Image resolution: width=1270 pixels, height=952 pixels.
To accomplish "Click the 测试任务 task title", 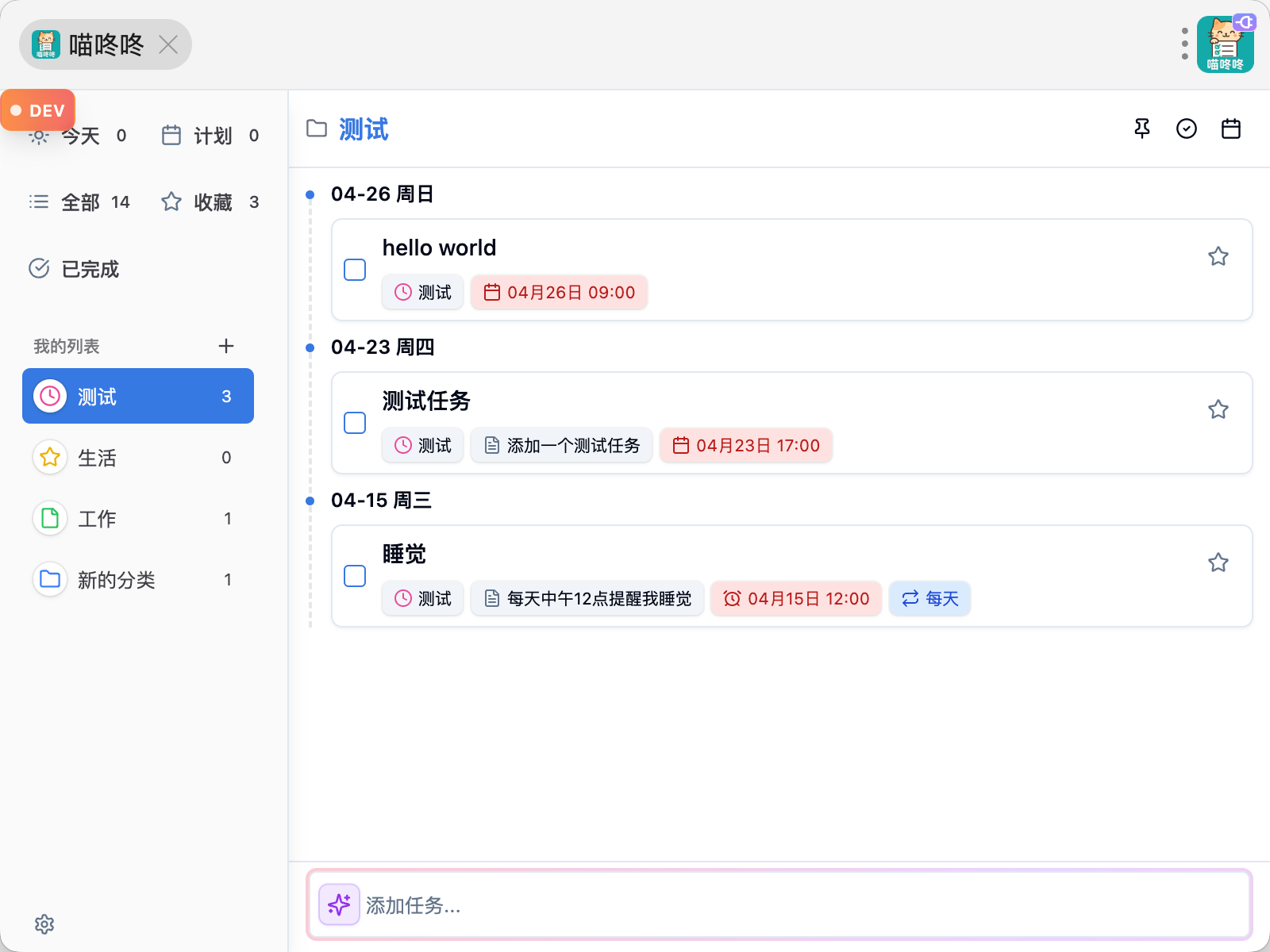I will [426, 401].
